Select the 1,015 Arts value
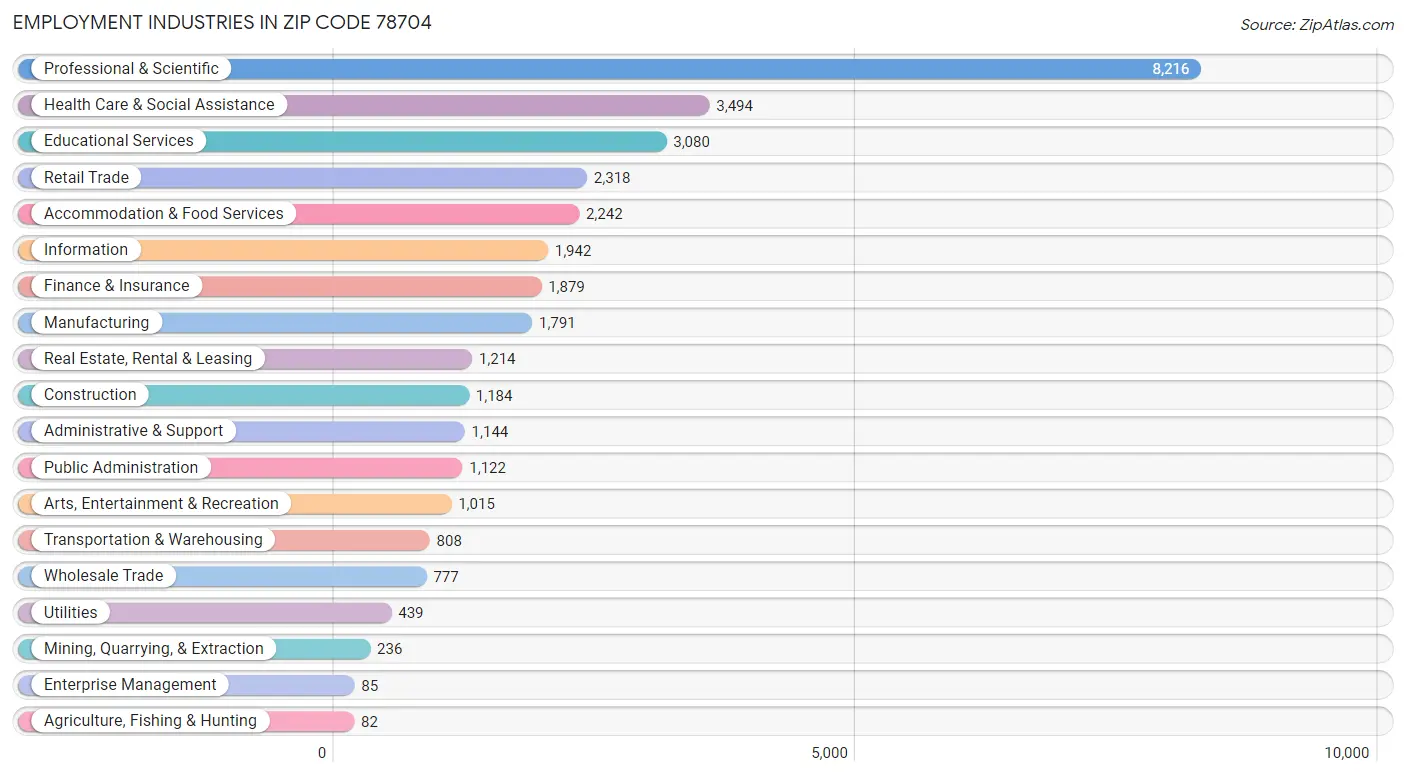 click(x=477, y=504)
